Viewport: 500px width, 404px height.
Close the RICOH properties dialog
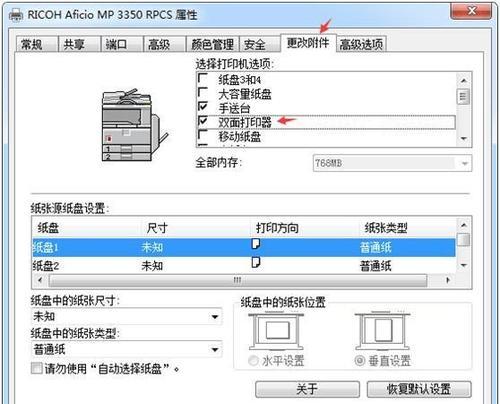(471, 12)
